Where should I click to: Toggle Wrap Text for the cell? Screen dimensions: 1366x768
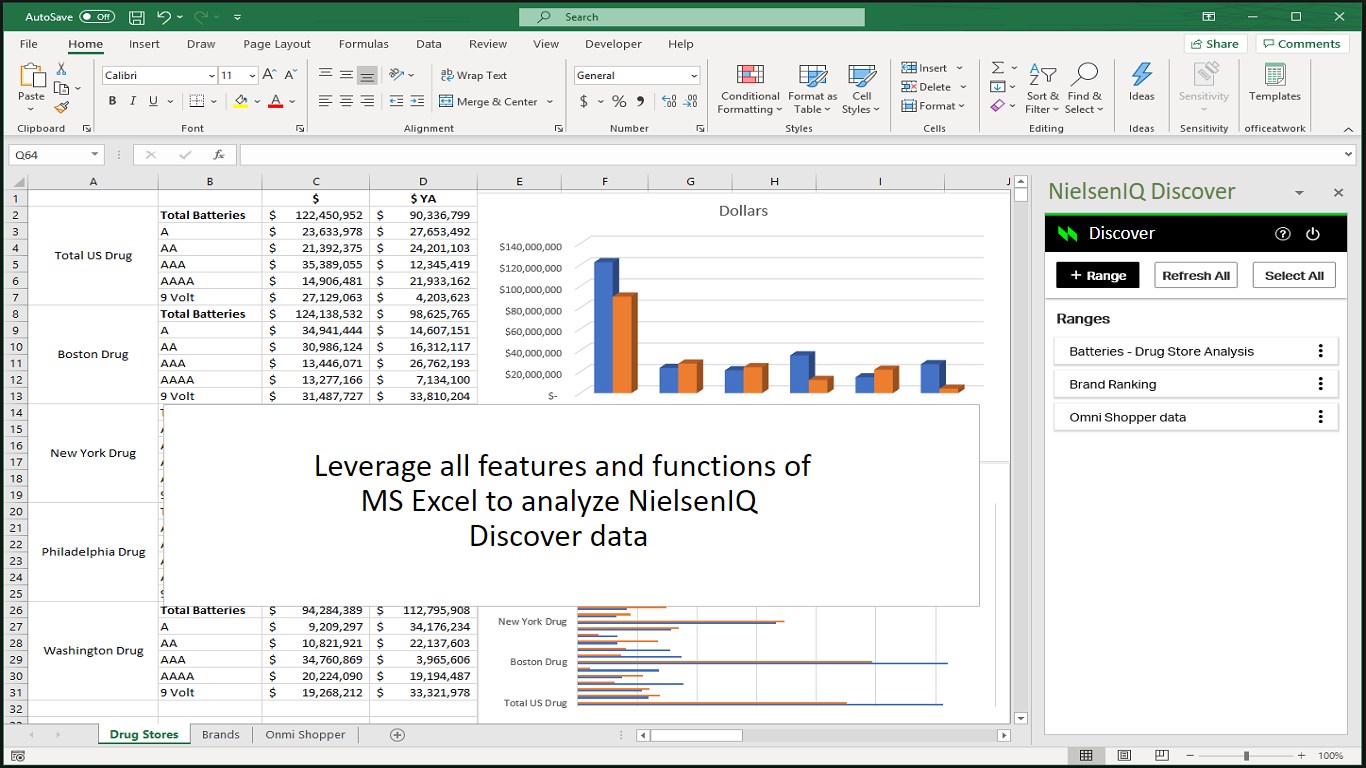pyautogui.click(x=474, y=75)
